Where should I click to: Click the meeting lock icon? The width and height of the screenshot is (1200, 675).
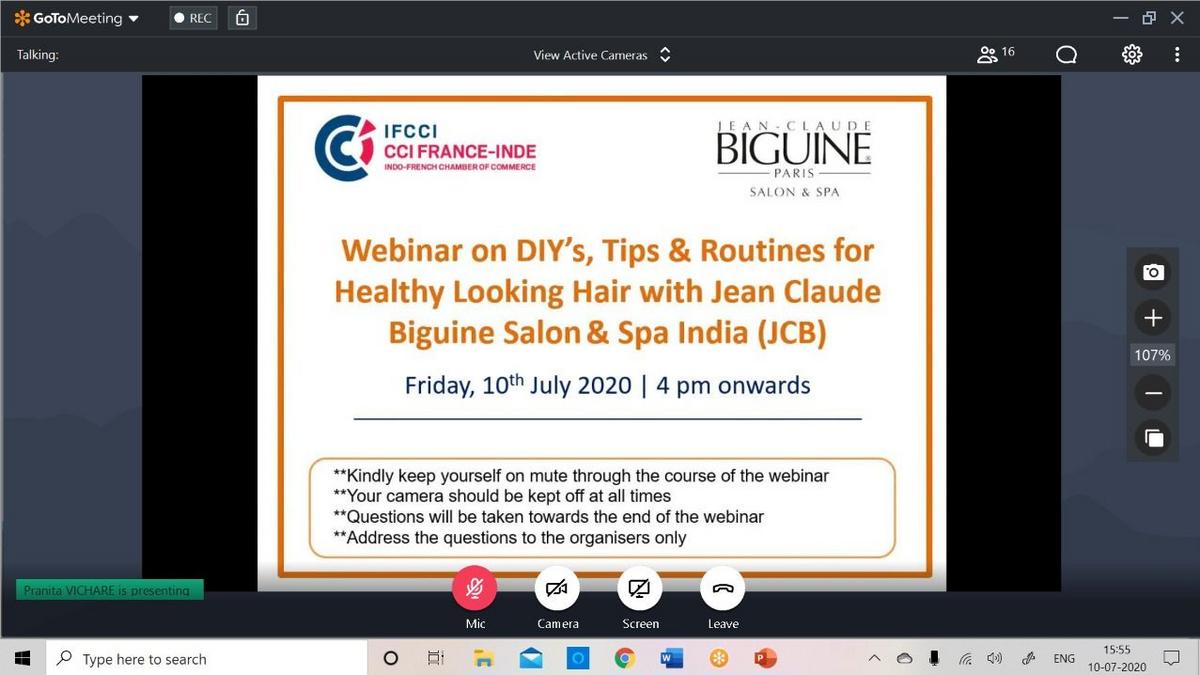(x=241, y=18)
